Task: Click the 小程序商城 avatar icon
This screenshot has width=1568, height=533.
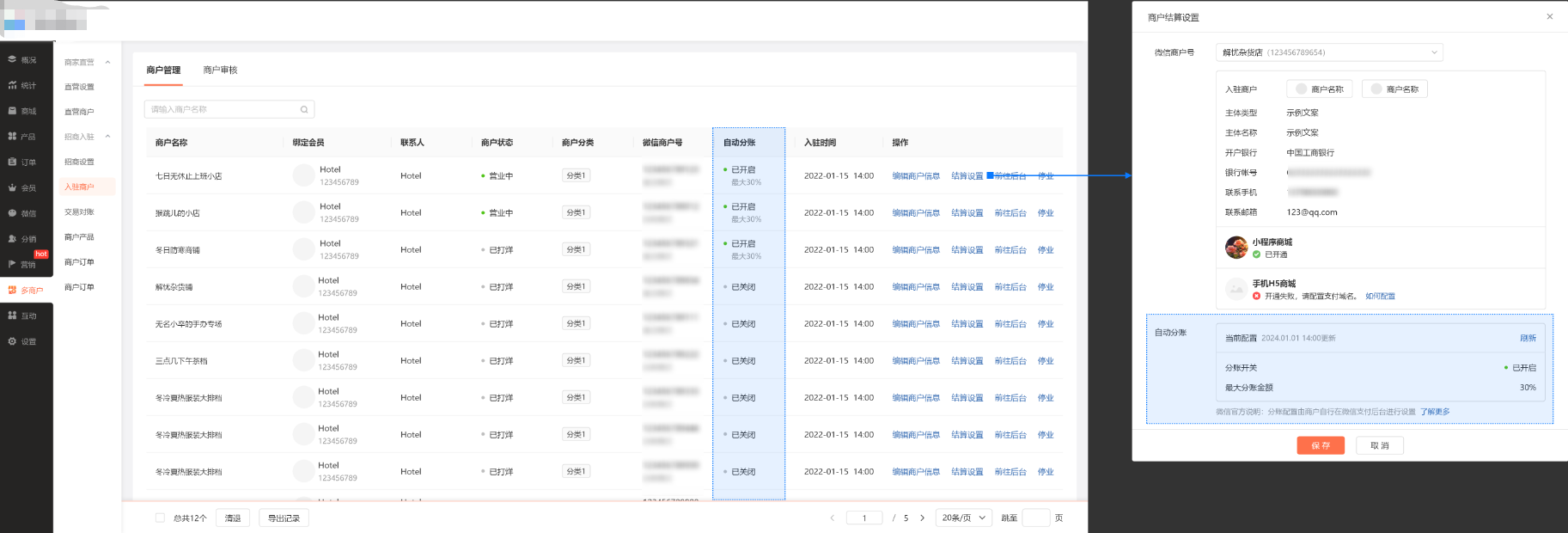Action: (x=1236, y=248)
